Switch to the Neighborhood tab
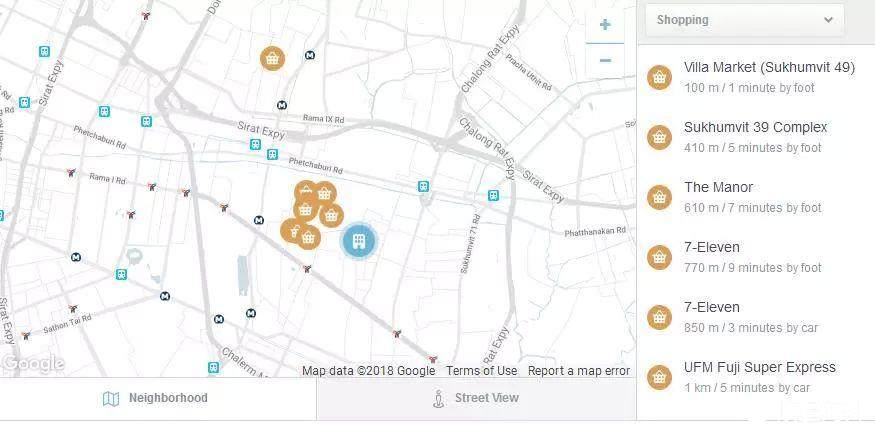875x437 pixels. pos(158,398)
